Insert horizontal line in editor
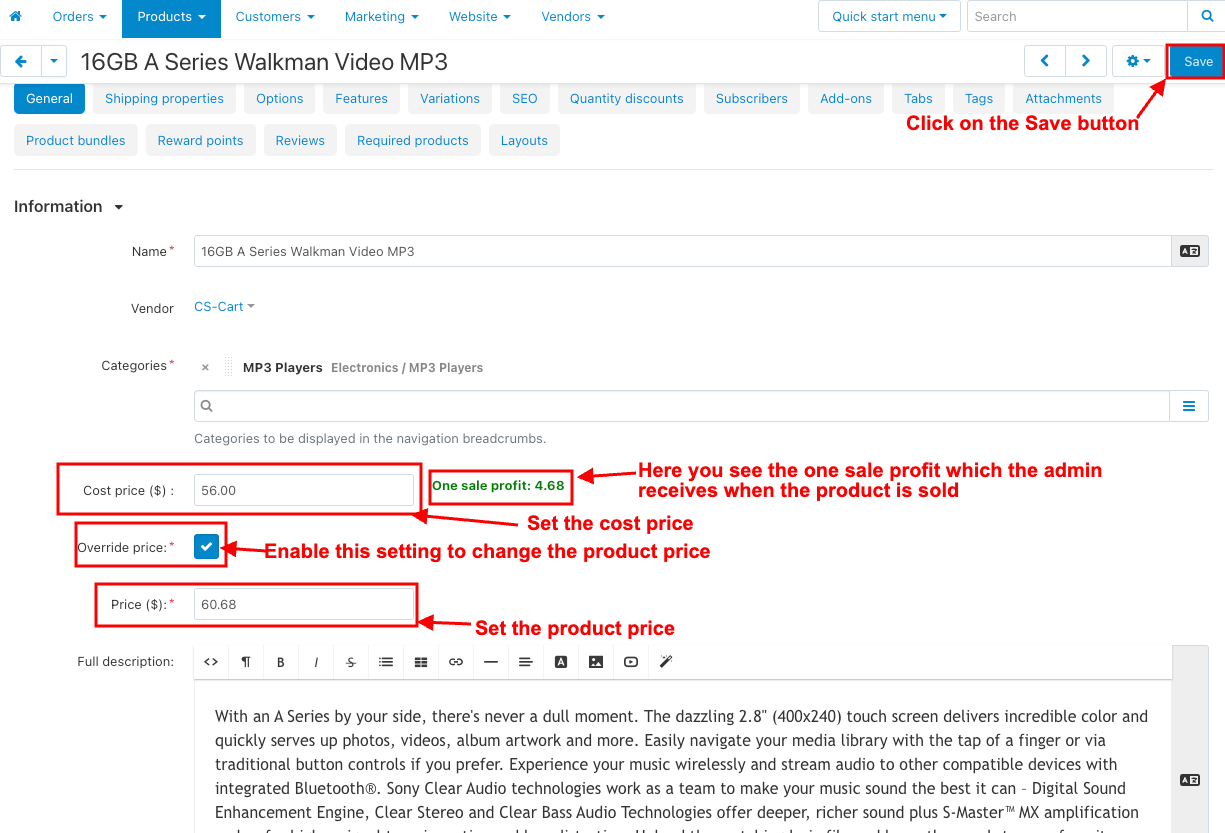This screenshot has height=833, width=1225. 491,662
